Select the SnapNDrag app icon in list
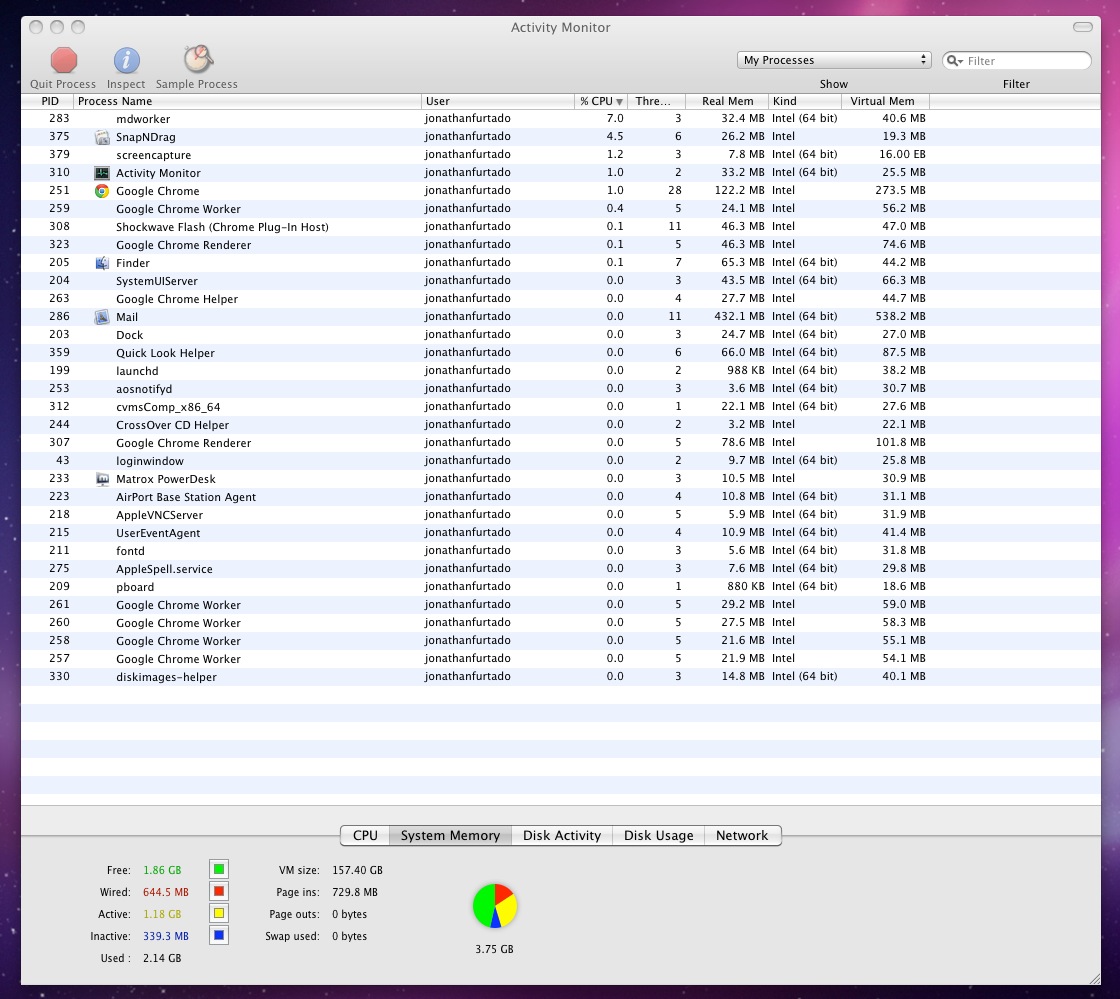This screenshot has width=1120, height=999. click(102, 137)
